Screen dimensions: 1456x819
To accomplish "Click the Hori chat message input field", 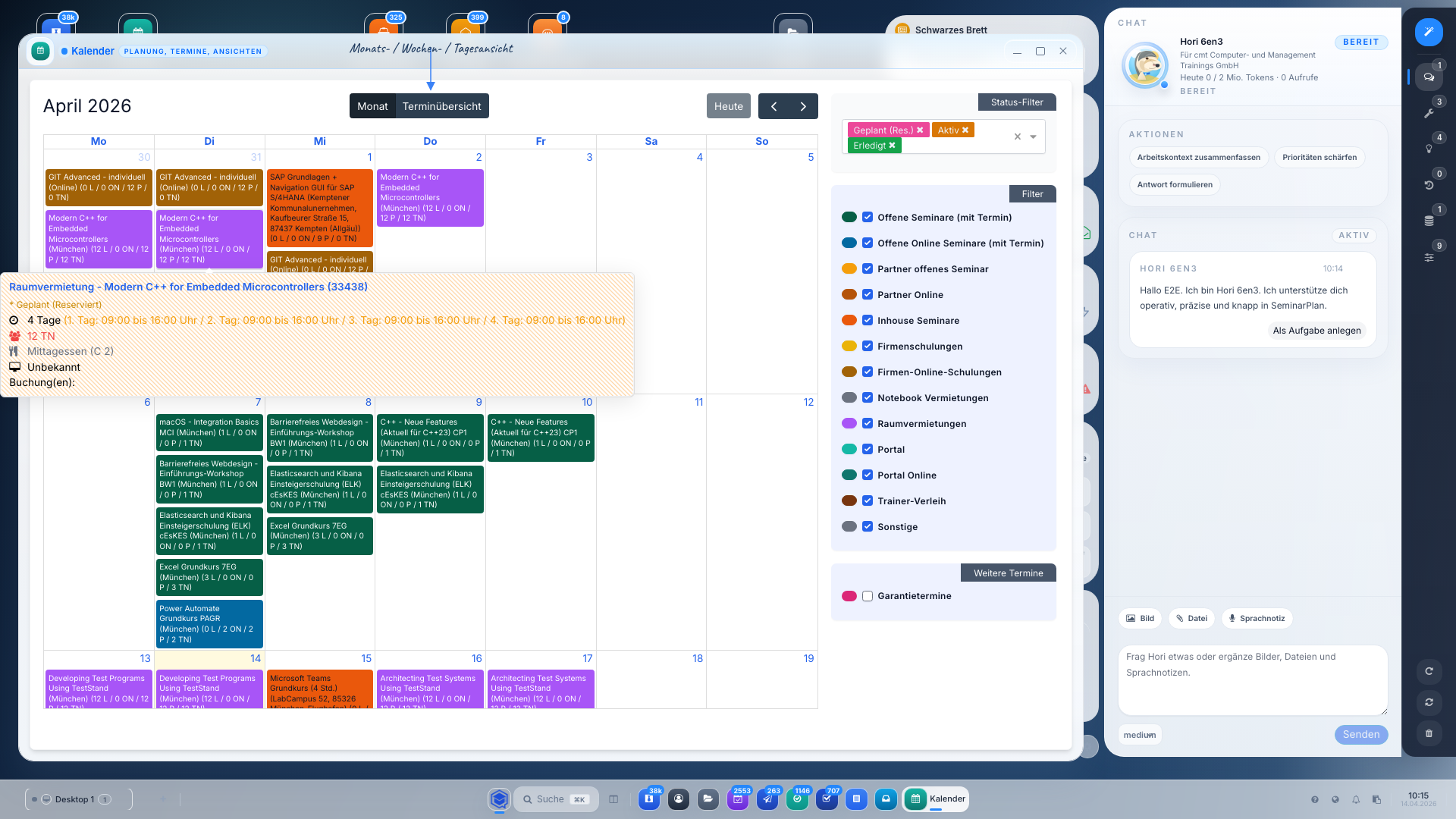I will 1252,679.
